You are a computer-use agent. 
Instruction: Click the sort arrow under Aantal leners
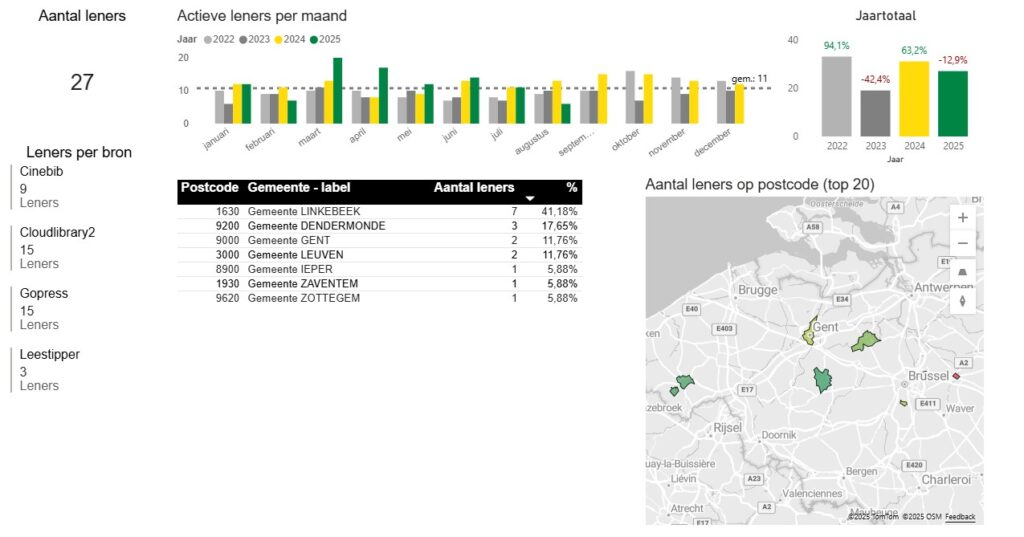[530, 198]
